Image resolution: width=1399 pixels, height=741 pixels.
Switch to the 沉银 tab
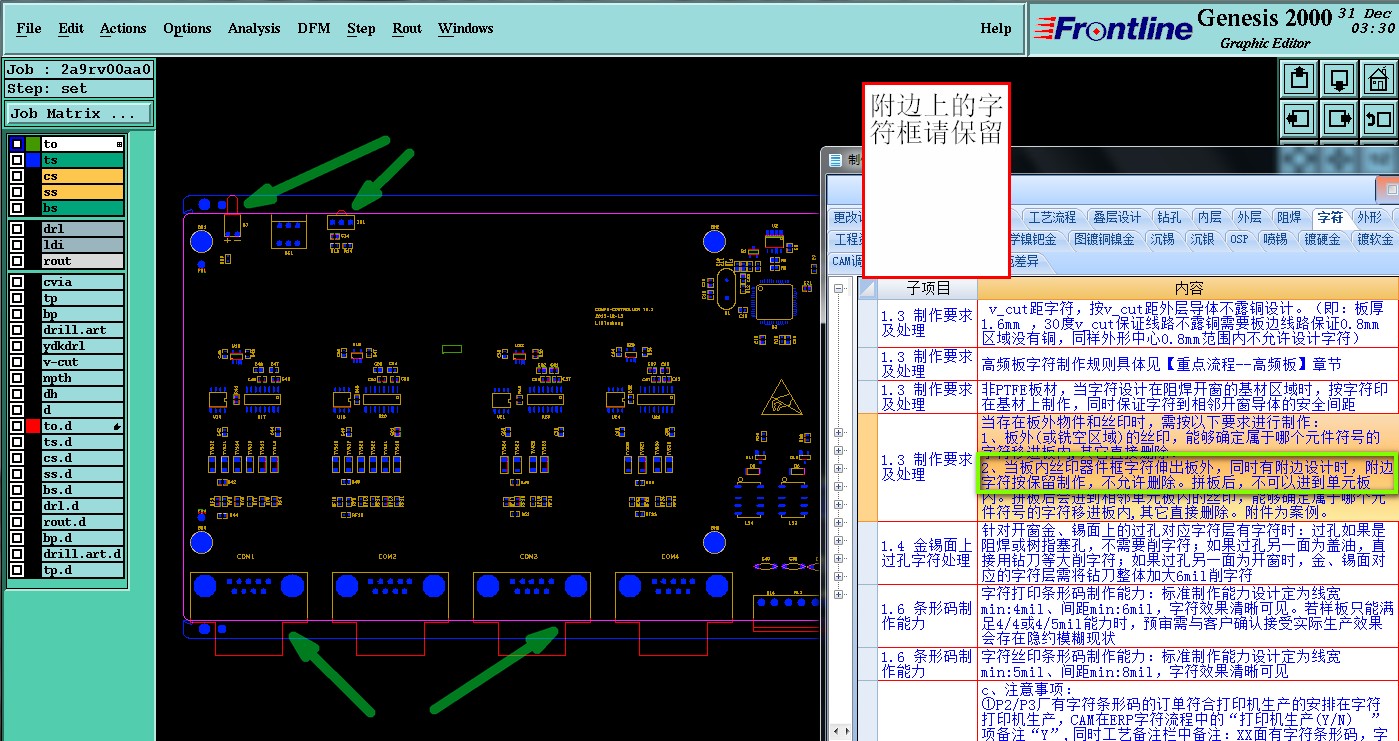click(x=1201, y=239)
